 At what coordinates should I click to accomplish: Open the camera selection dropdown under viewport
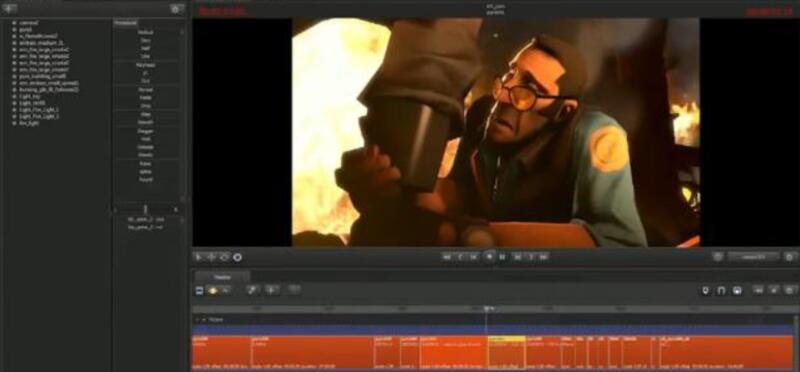pos(754,257)
